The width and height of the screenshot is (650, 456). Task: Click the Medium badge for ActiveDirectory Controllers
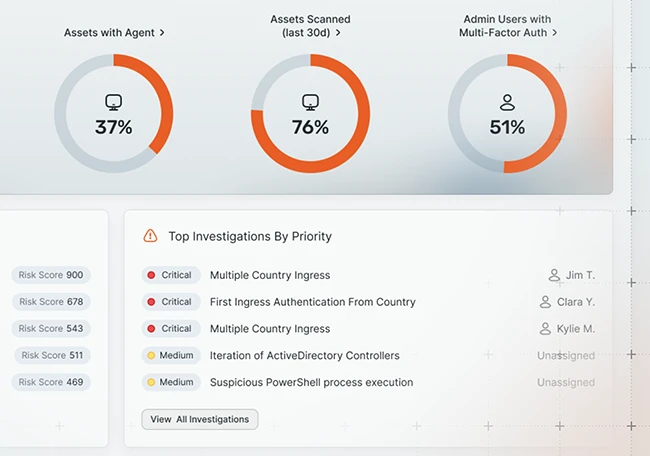[171, 355]
